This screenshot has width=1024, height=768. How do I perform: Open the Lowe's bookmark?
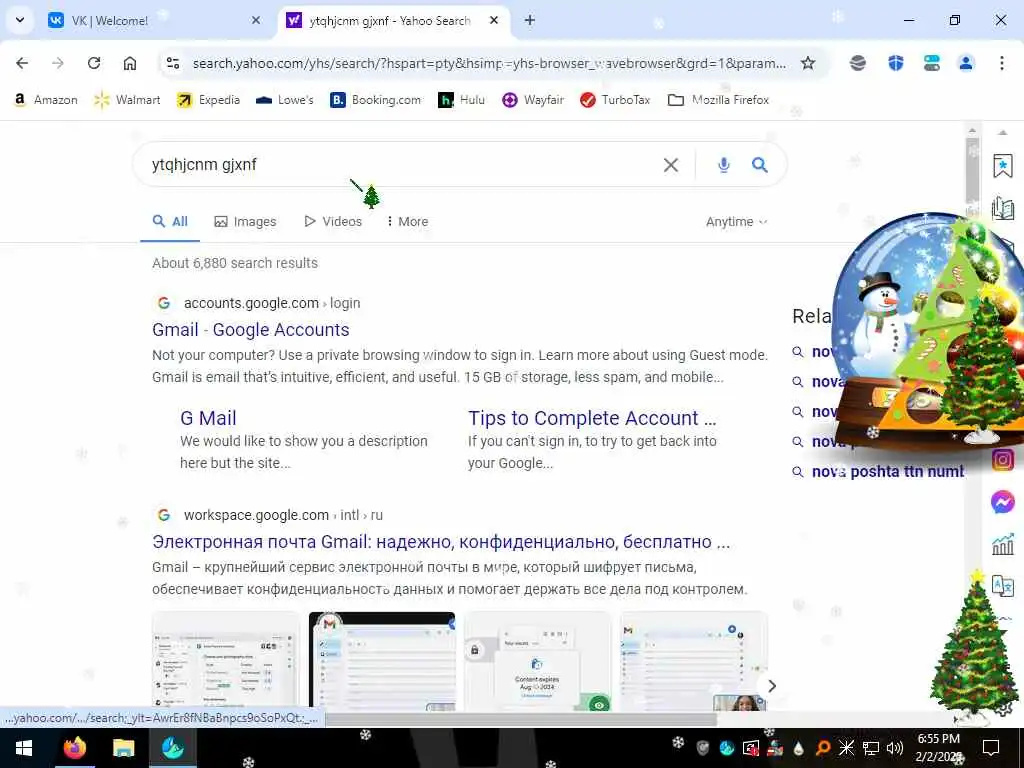click(285, 100)
